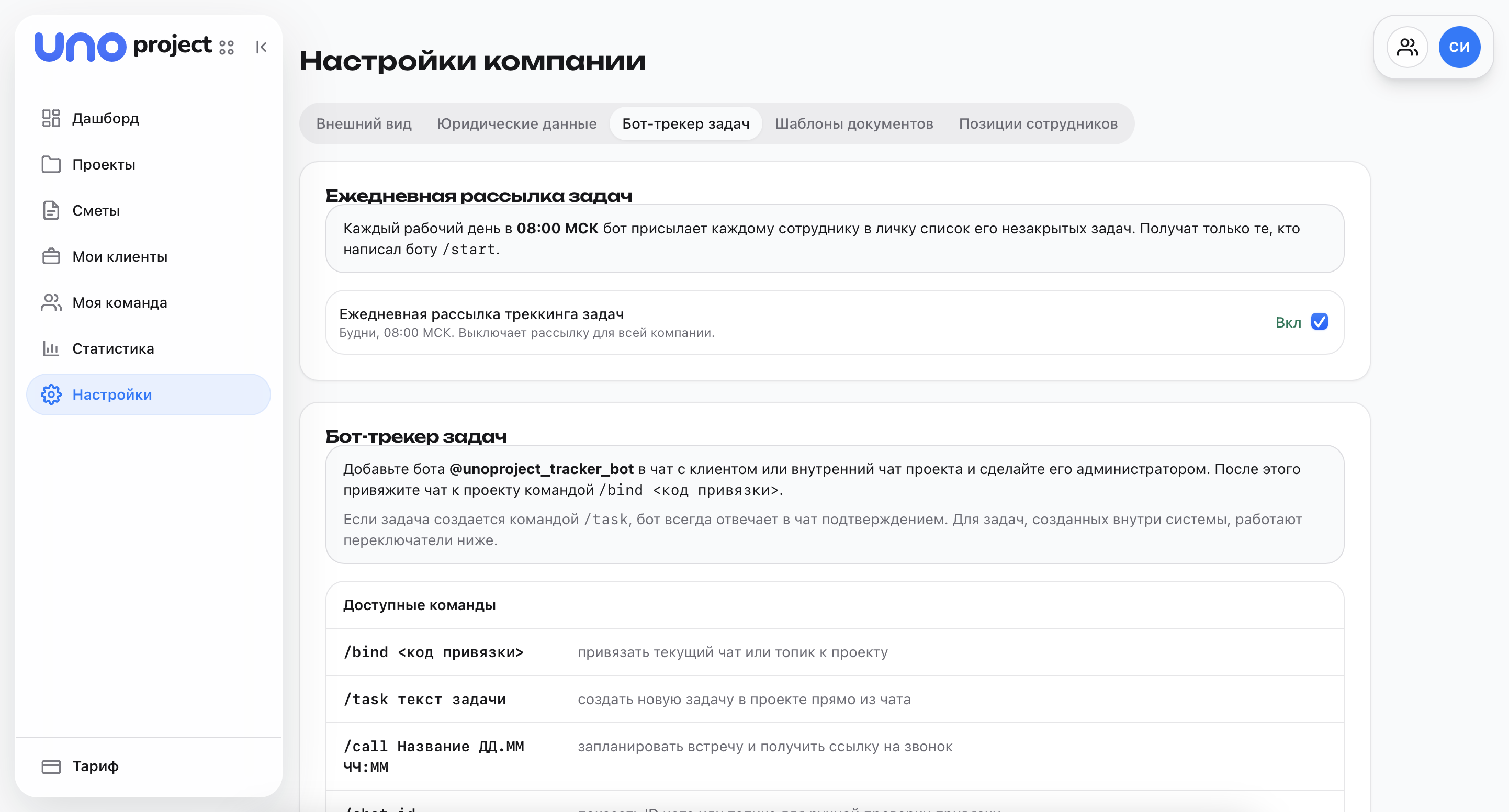Click the Мои клиенты briefcase icon

[51, 256]
